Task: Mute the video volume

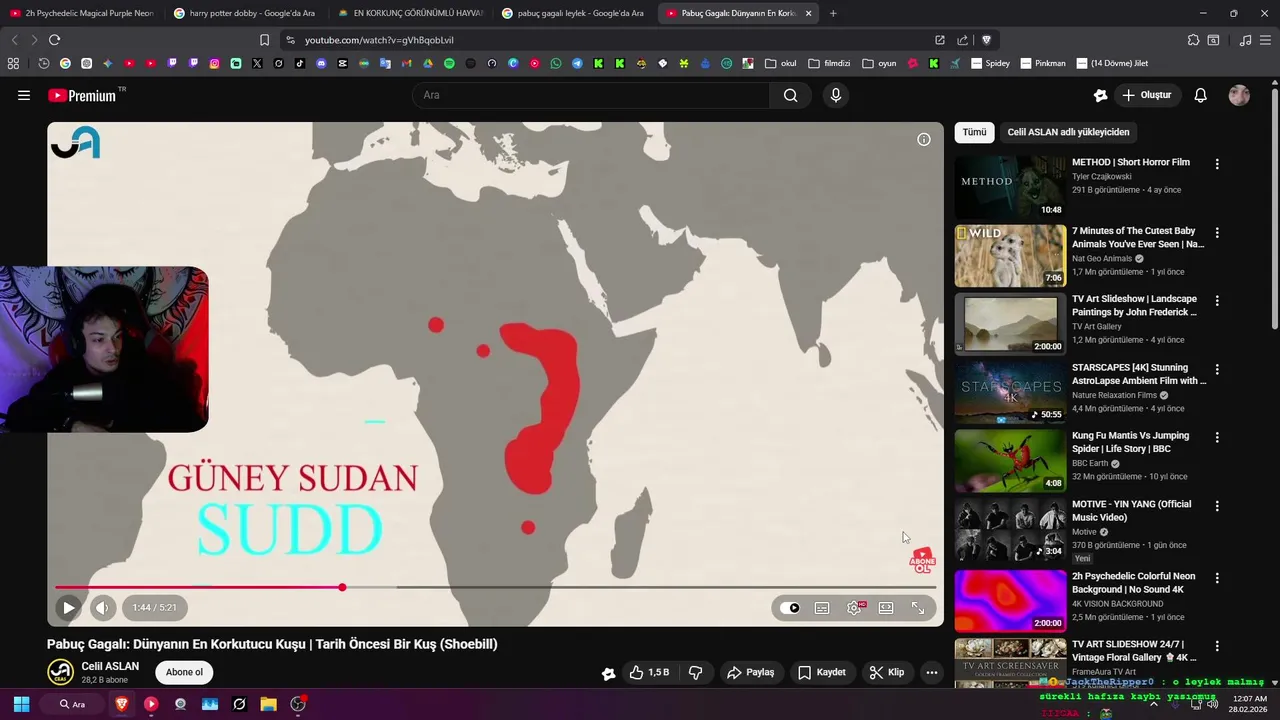Action: click(103, 607)
